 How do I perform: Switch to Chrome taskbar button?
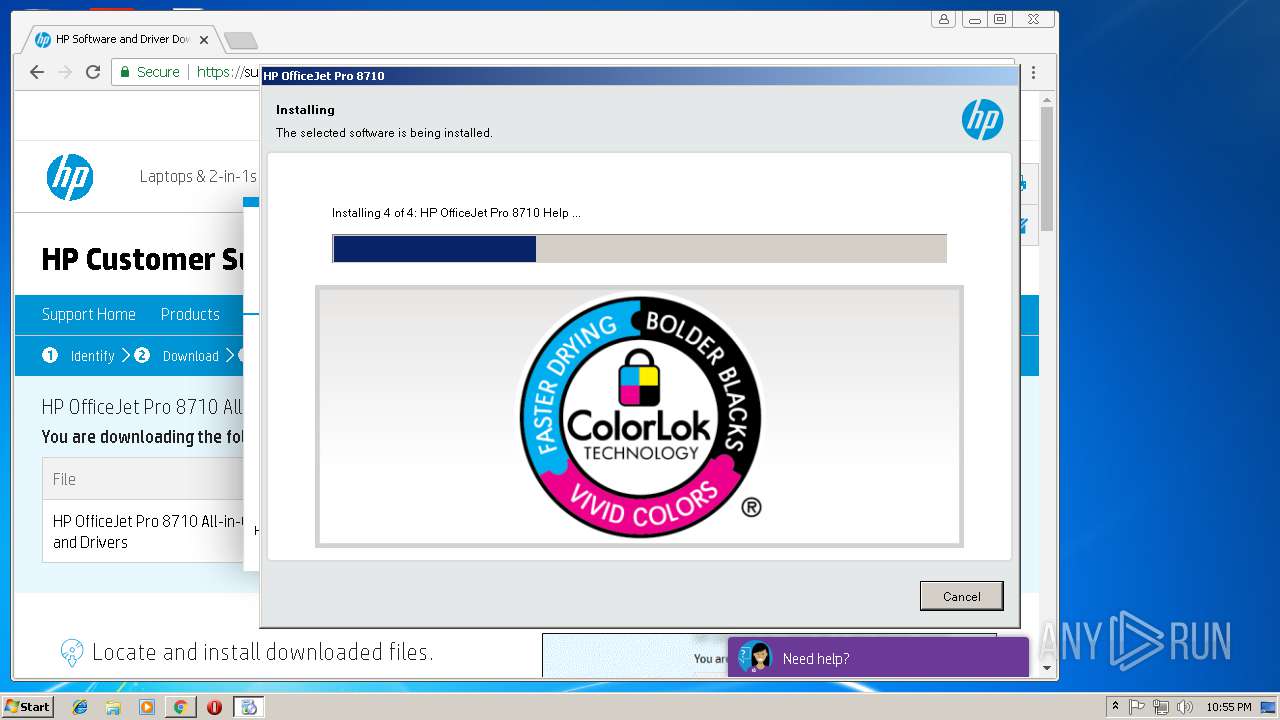point(180,707)
